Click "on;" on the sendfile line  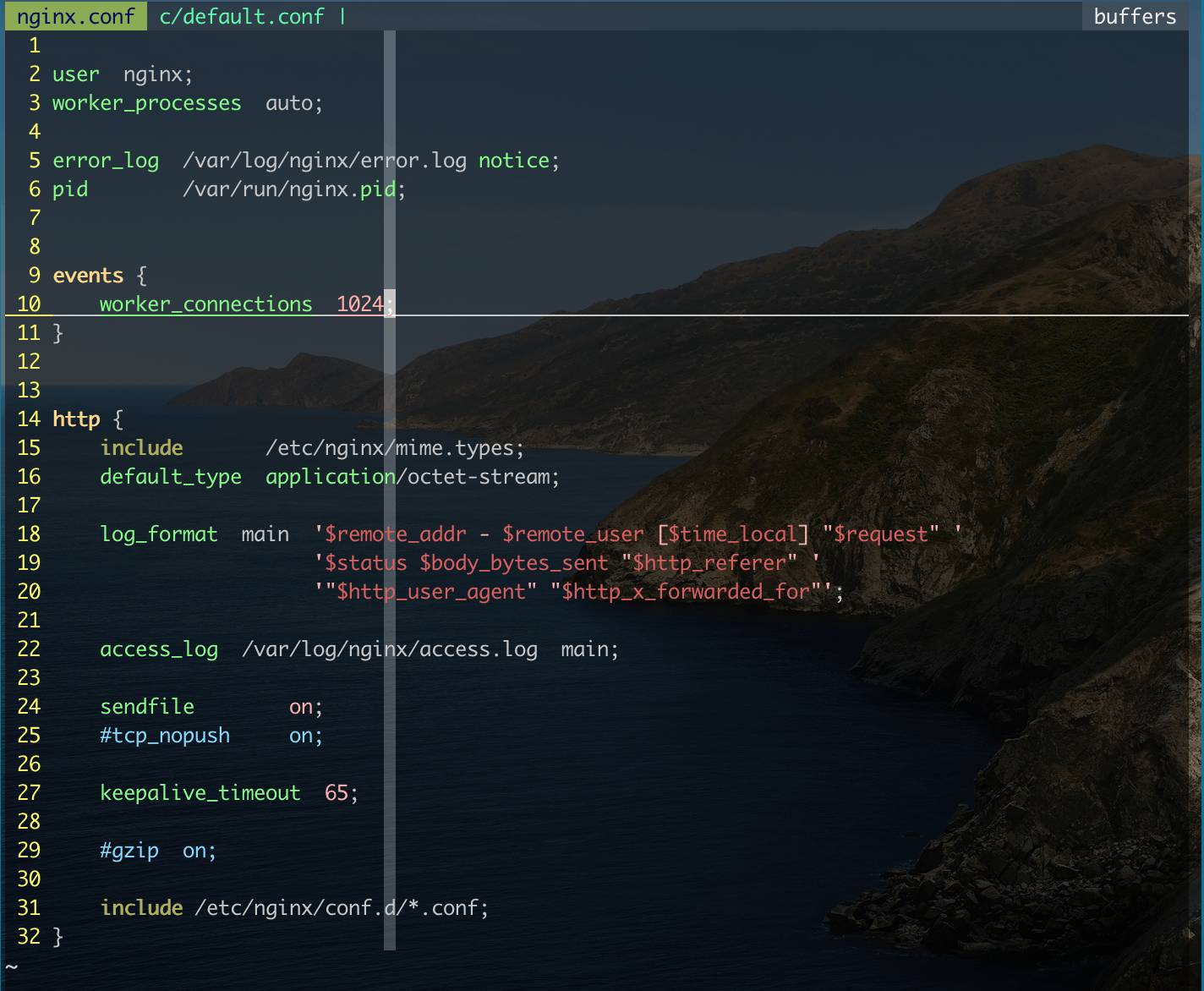point(306,707)
